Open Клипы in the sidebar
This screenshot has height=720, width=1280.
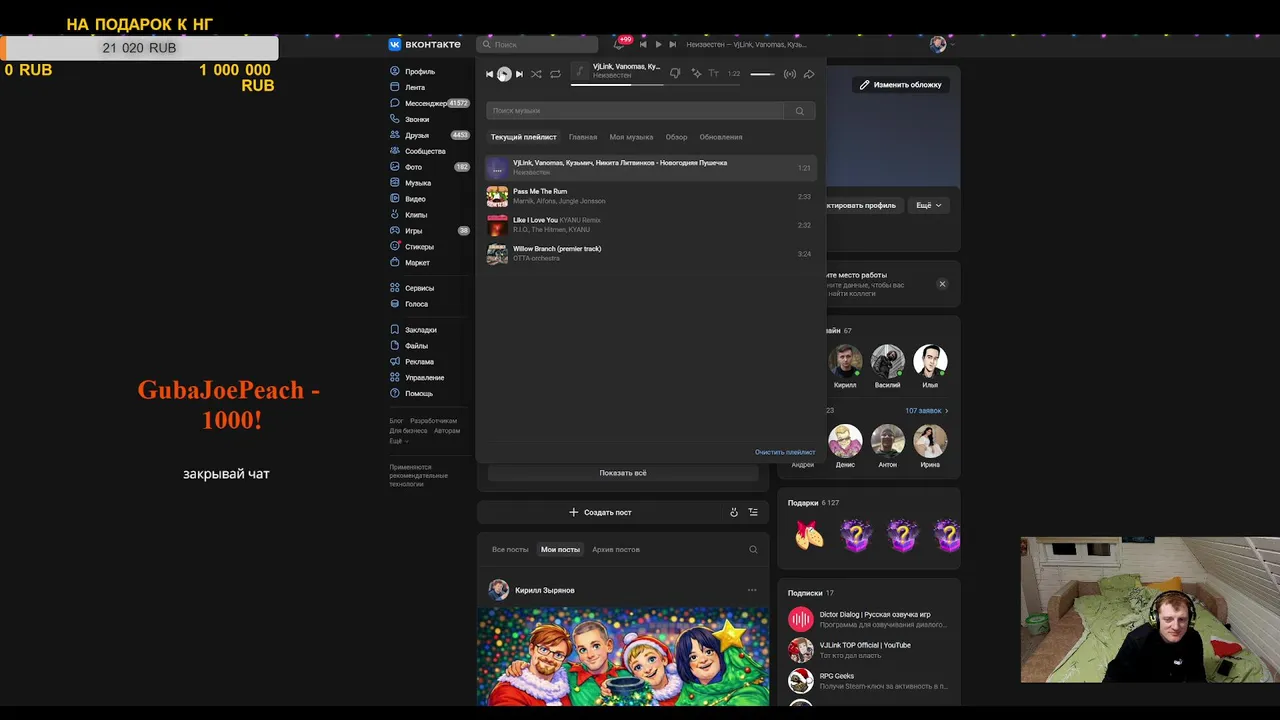pyautogui.click(x=409, y=215)
